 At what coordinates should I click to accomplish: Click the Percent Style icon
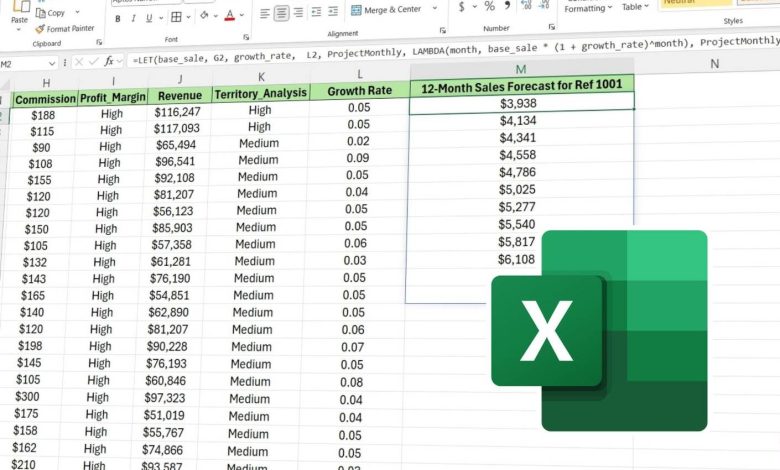[487, 11]
